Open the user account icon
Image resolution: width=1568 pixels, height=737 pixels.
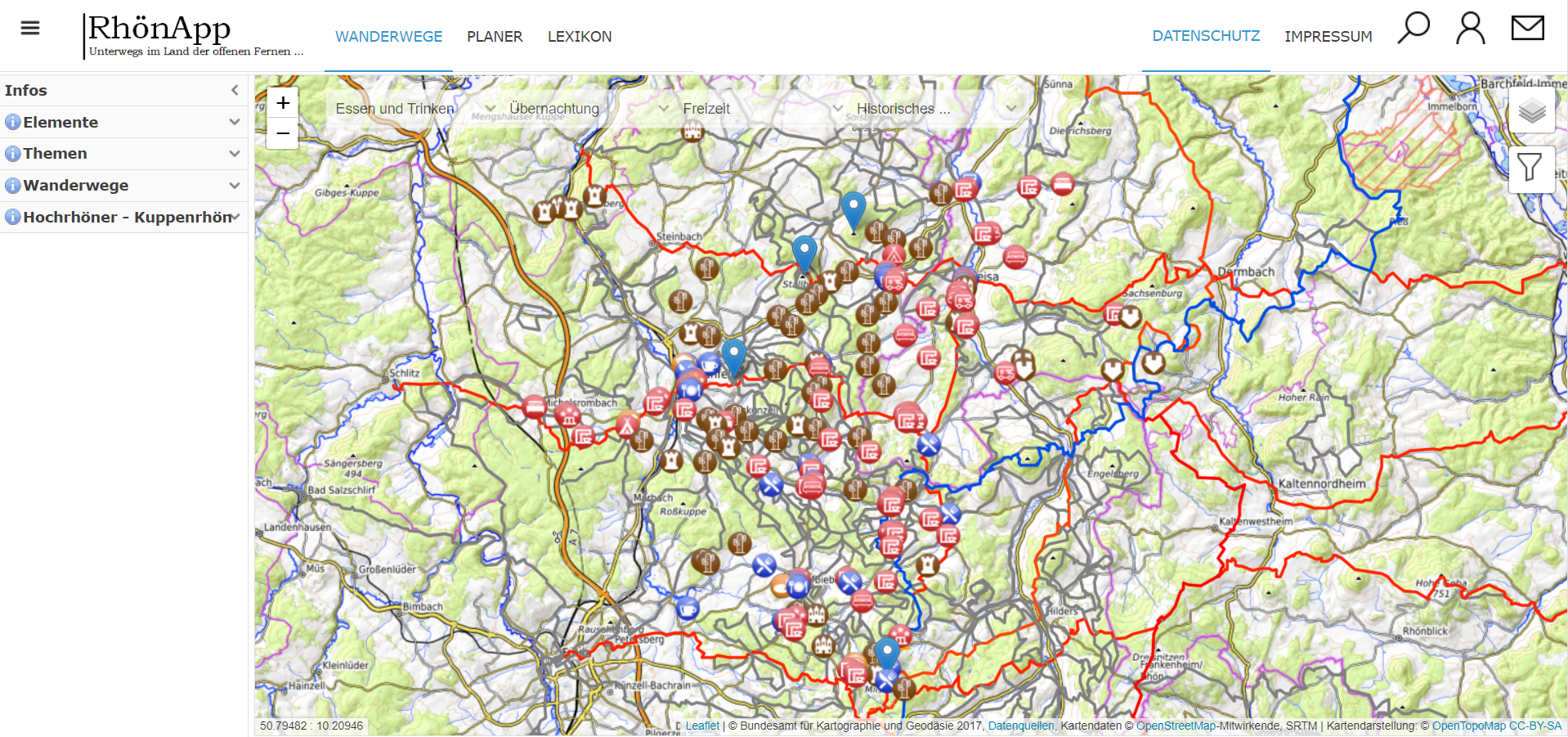(1471, 28)
